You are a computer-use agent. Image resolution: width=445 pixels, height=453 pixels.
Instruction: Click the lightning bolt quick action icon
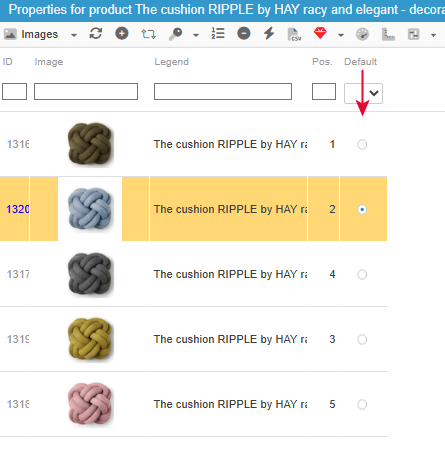[x=269, y=34]
